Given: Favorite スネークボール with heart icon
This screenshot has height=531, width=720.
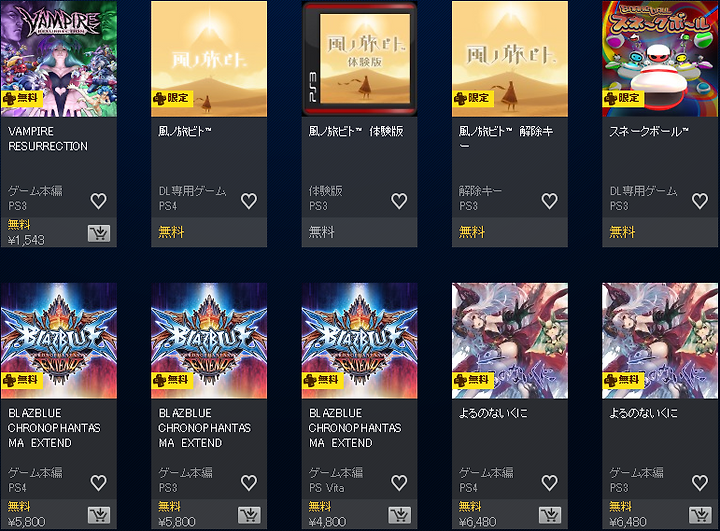Looking at the screenshot, I should click(700, 201).
